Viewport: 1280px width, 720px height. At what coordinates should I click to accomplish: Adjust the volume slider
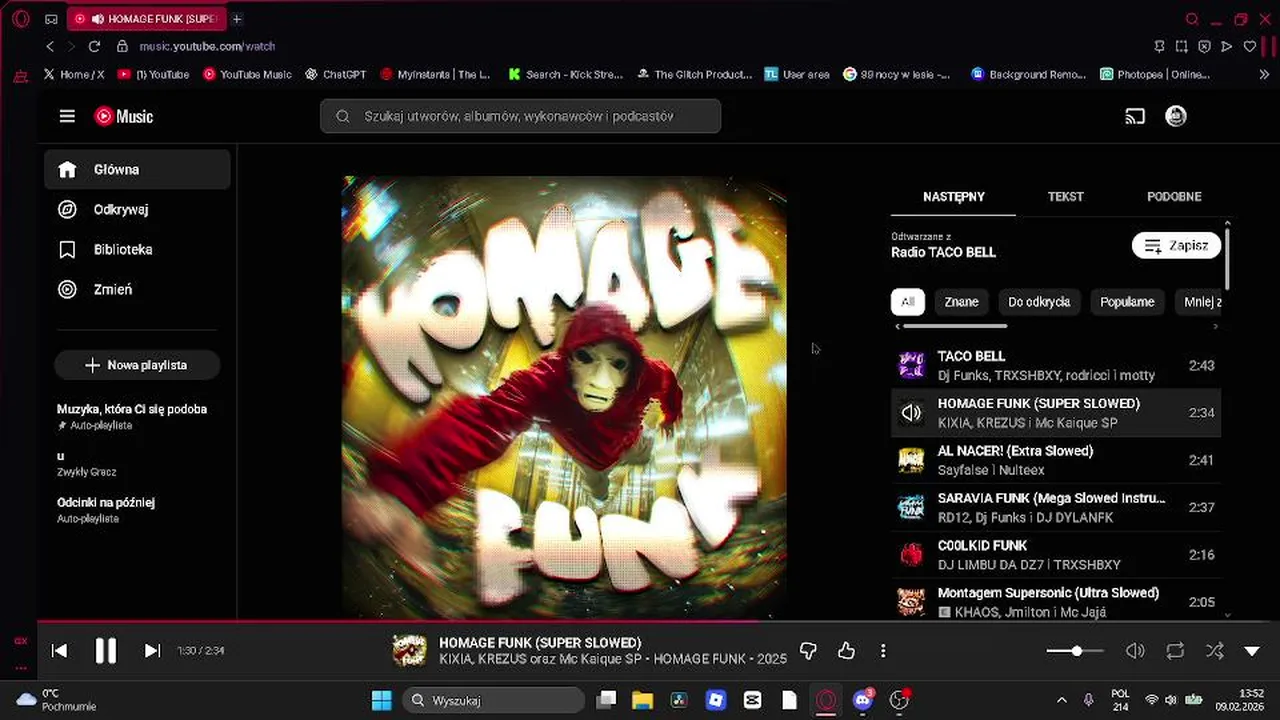pyautogui.click(x=1075, y=651)
